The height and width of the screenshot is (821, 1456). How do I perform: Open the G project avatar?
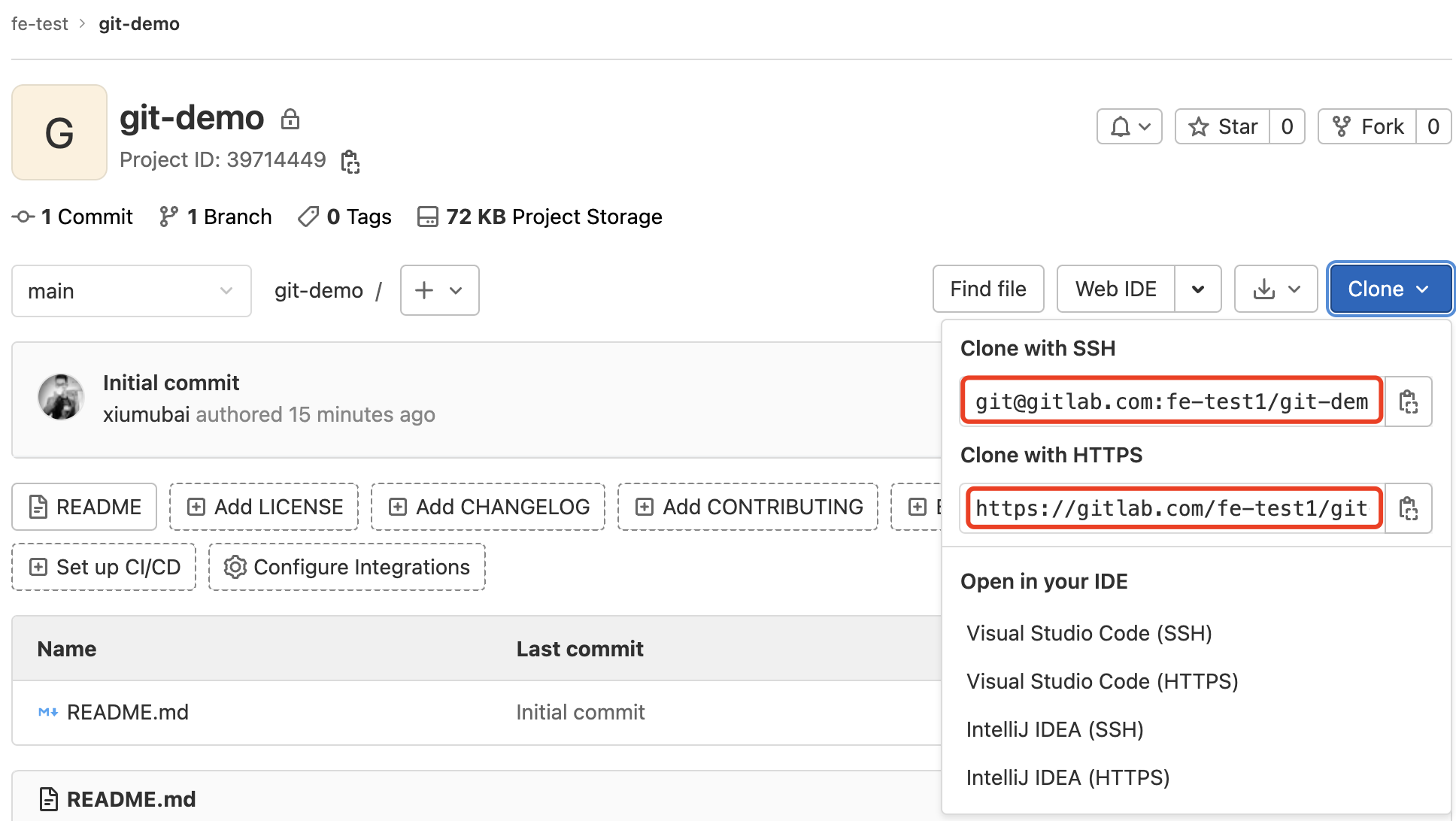(59, 132)
